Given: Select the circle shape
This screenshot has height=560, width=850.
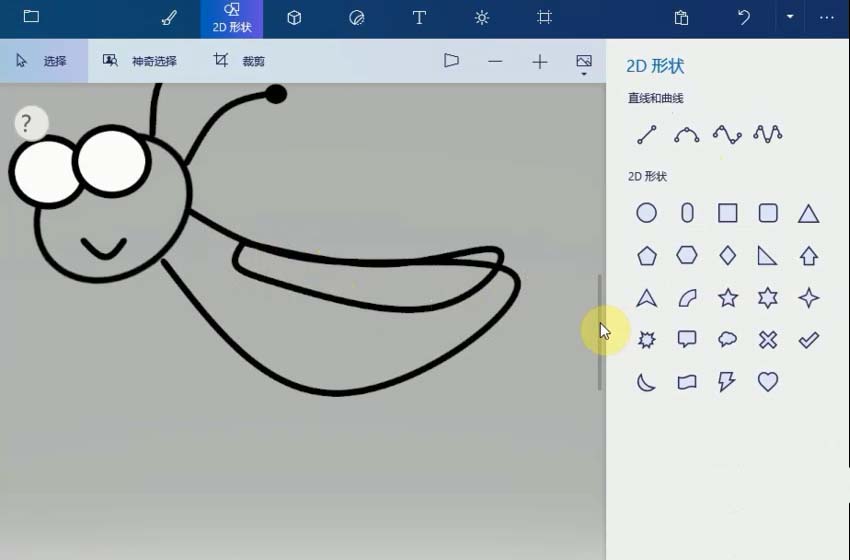Looking at the screenshot, I should point(646,213).
